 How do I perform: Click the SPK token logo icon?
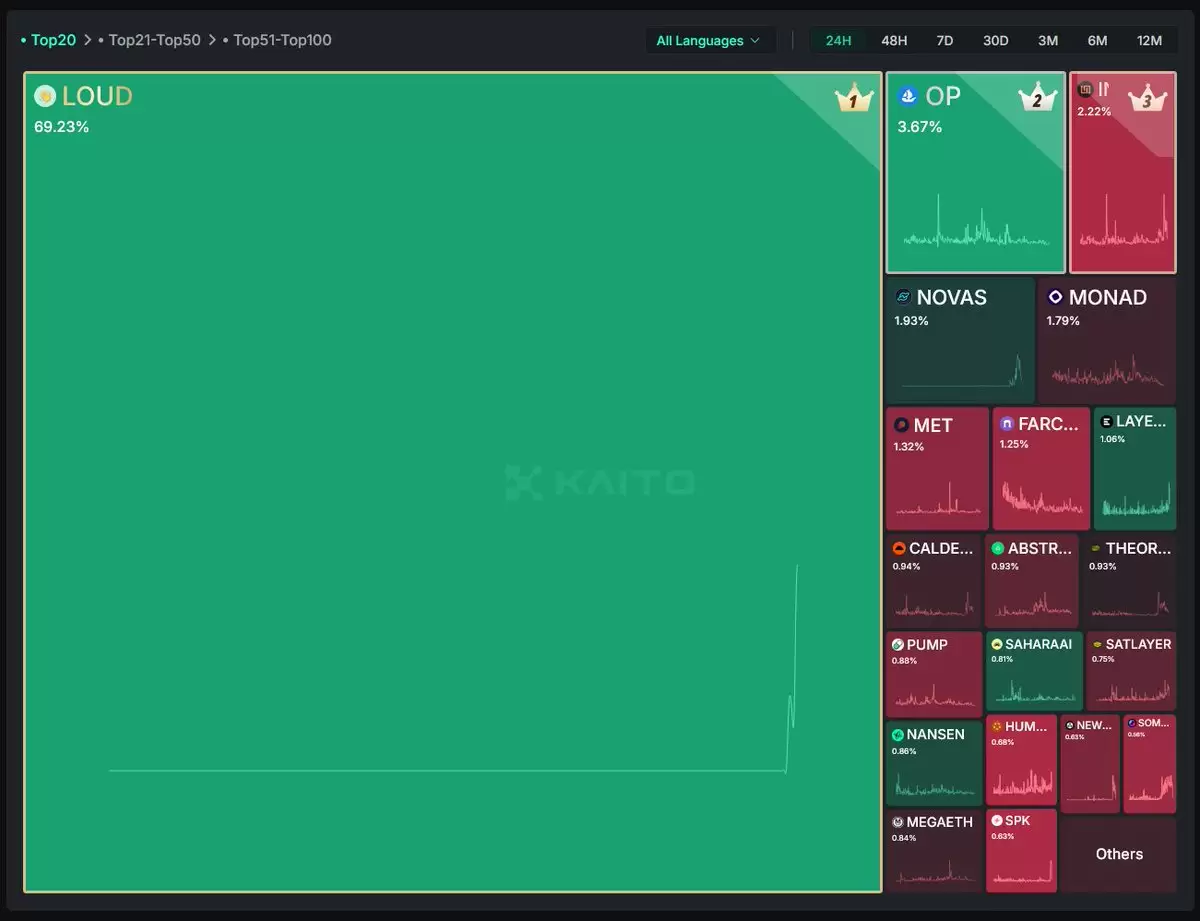(x=997, y=820)
